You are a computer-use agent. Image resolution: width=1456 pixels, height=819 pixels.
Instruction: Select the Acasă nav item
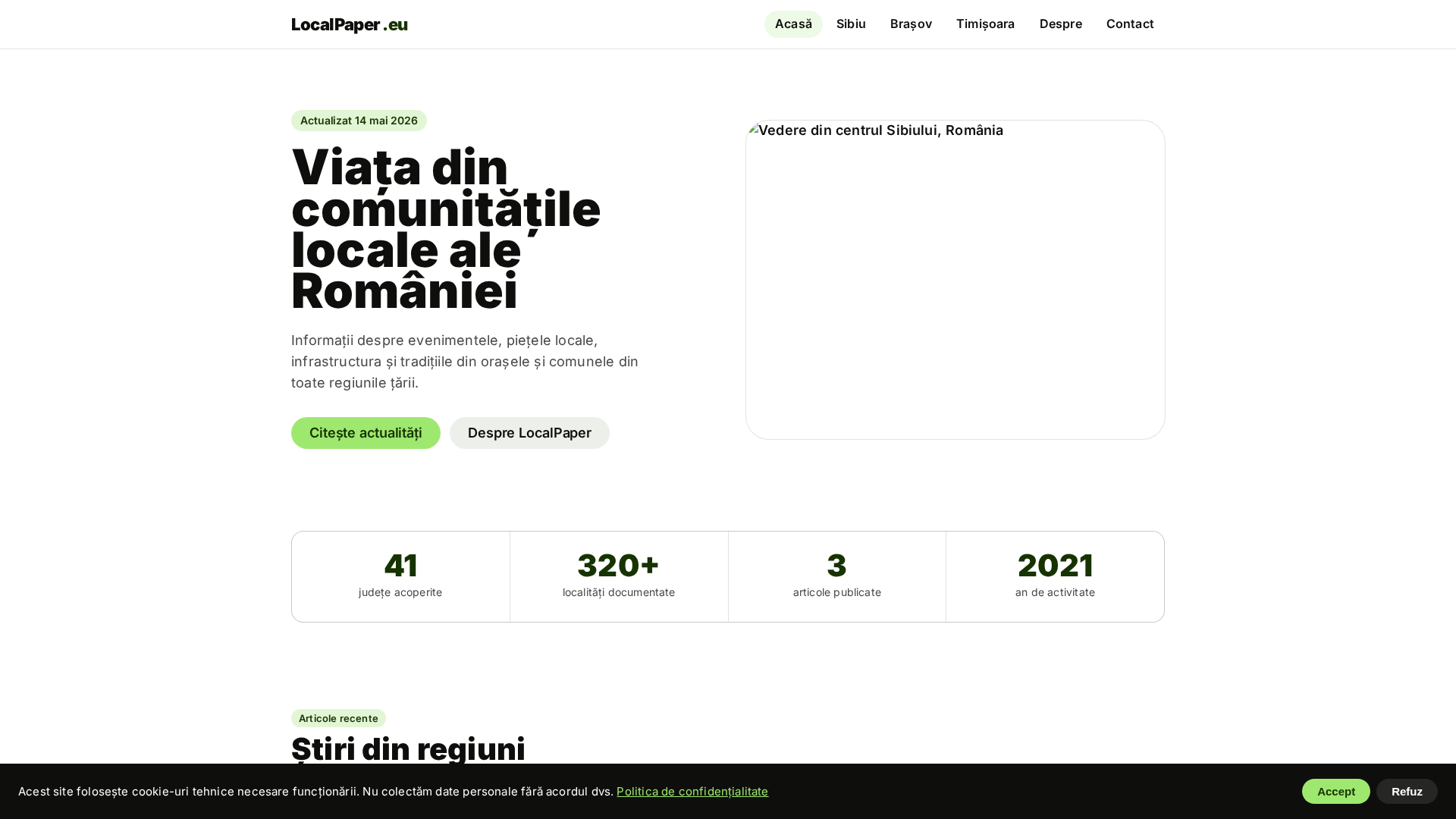[x=793, y=24]
